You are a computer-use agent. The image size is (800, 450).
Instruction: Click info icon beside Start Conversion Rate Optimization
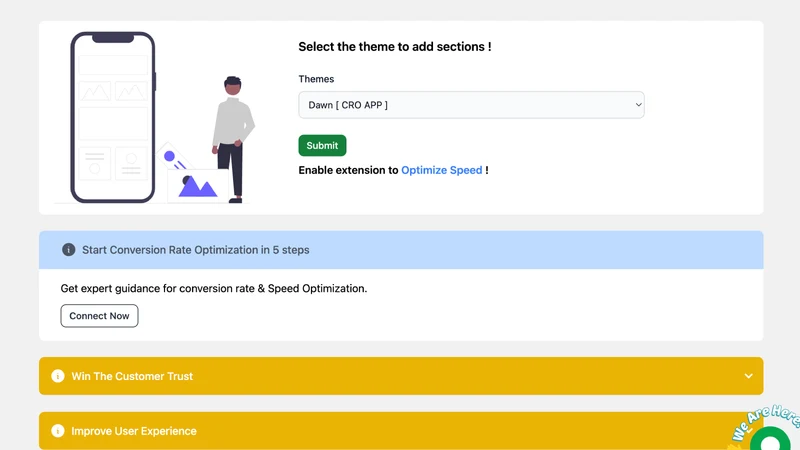click(x=68, y=250)
